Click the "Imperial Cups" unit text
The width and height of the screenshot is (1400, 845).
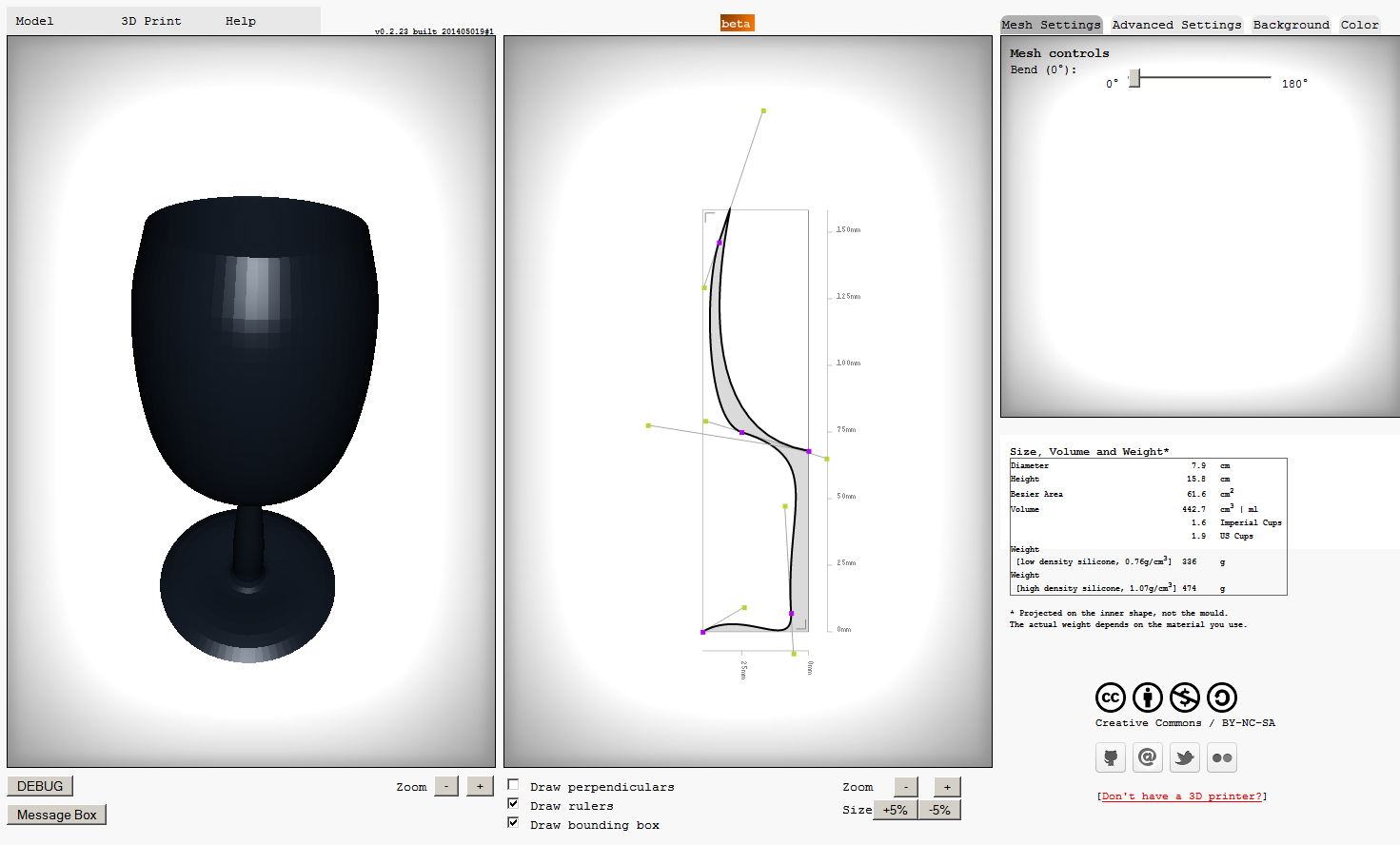click(x=1251, y=522)
